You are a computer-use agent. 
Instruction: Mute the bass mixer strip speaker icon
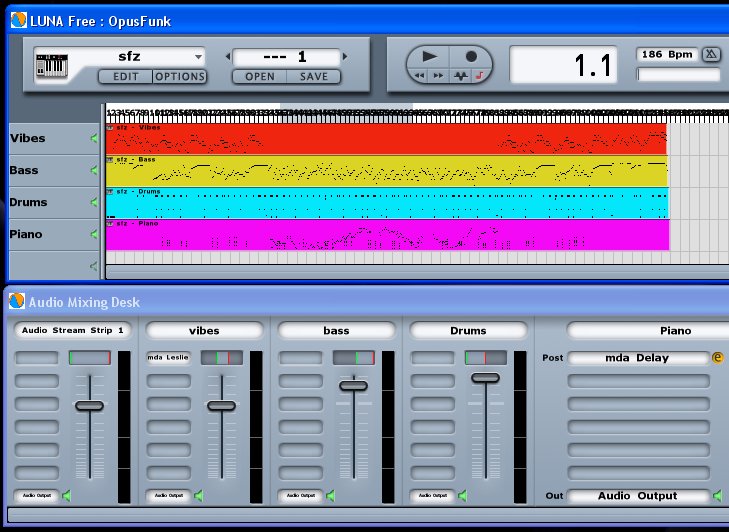pos(331,496)
